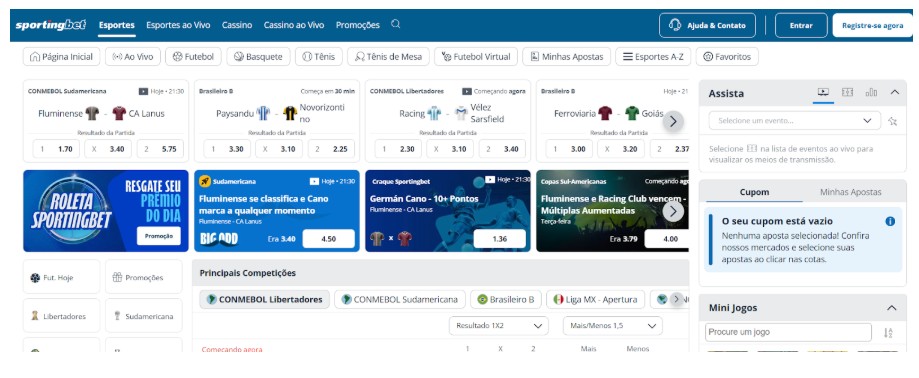Pick Racing draw odds 3.10
The height and width of the screenshot is (378, 919).
coord(450,149)
